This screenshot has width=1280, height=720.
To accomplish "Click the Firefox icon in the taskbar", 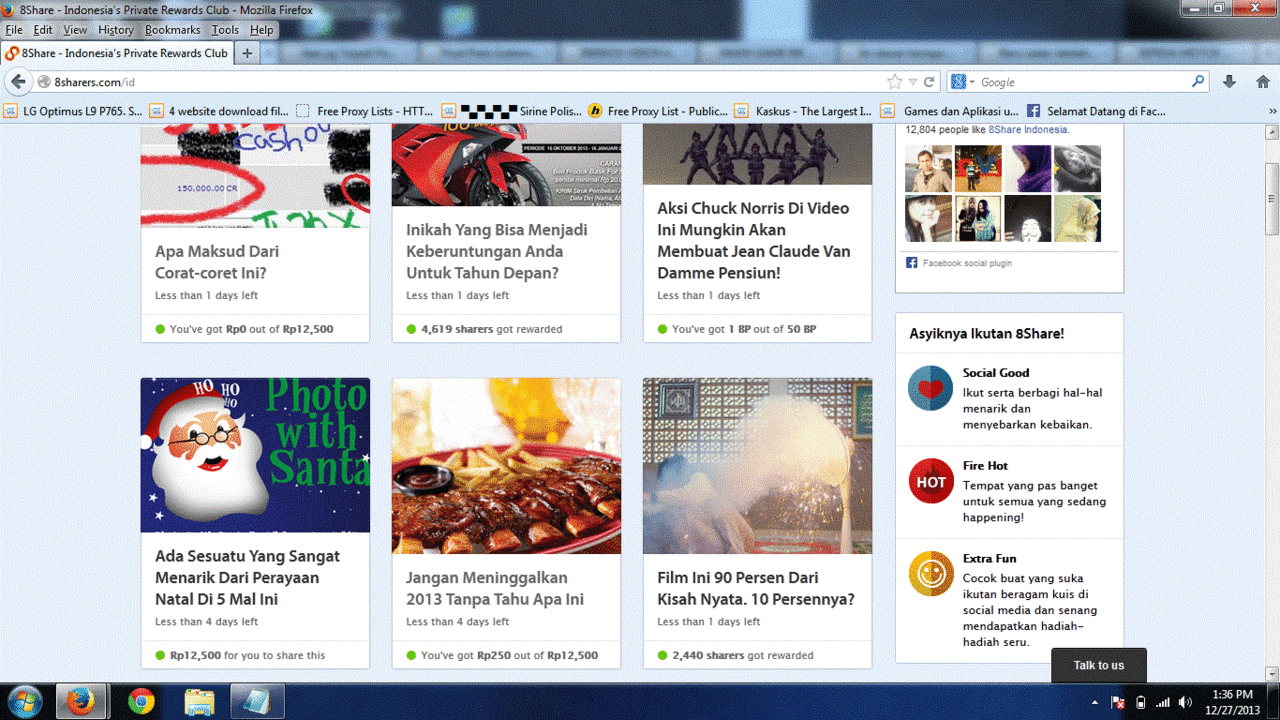I will coord(81,701).
